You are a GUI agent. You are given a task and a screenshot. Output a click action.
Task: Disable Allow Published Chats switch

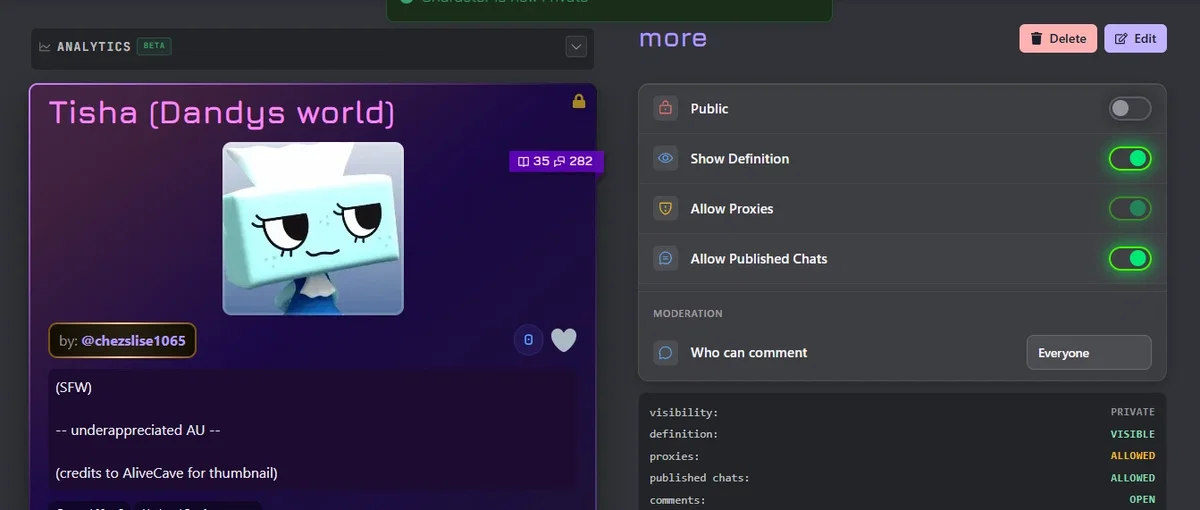point(1130,258)
